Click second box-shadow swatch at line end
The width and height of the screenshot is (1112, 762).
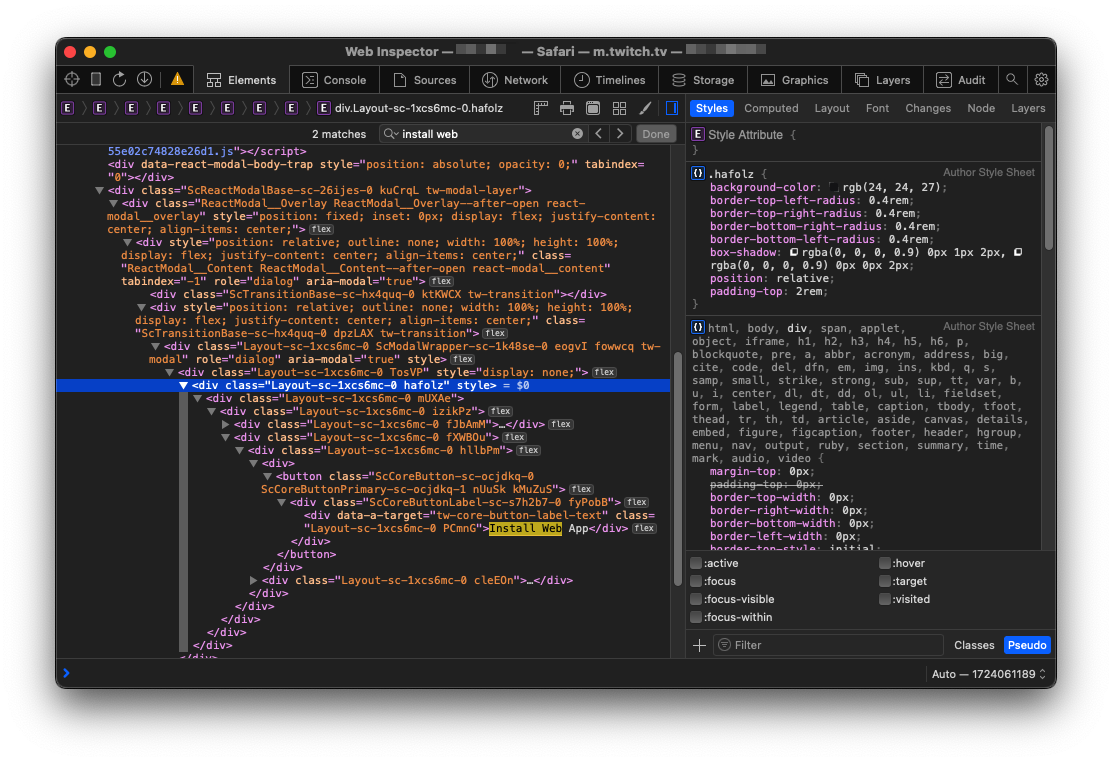(1018, 252)
